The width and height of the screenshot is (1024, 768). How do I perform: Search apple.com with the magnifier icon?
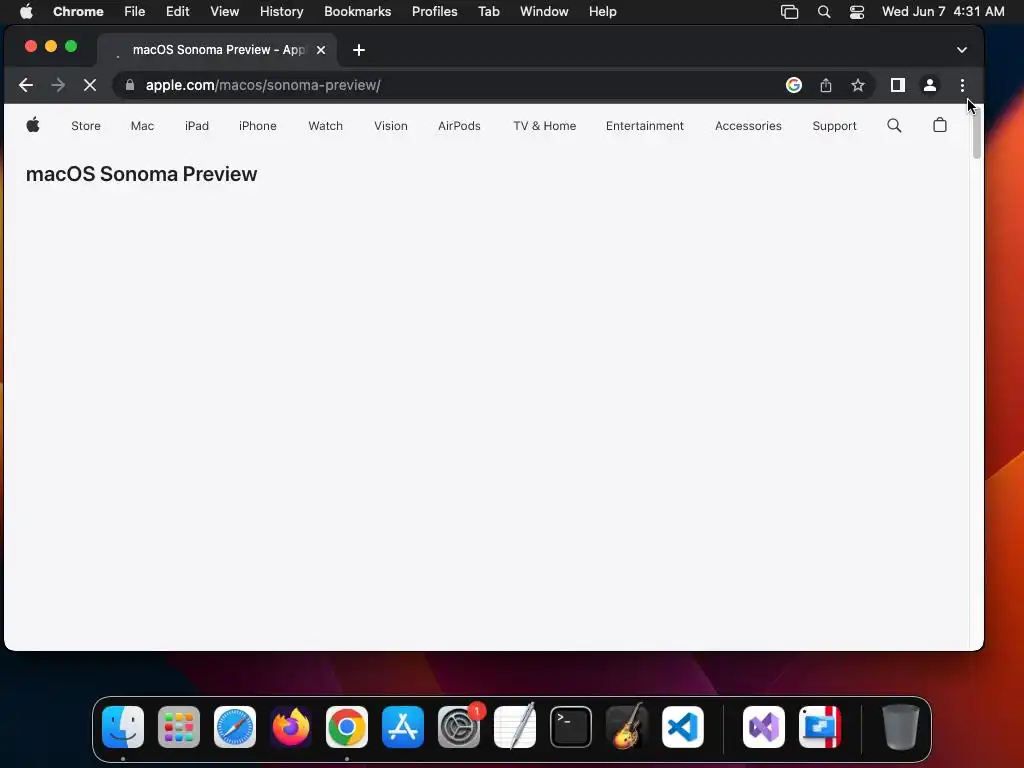click(894, 125)
